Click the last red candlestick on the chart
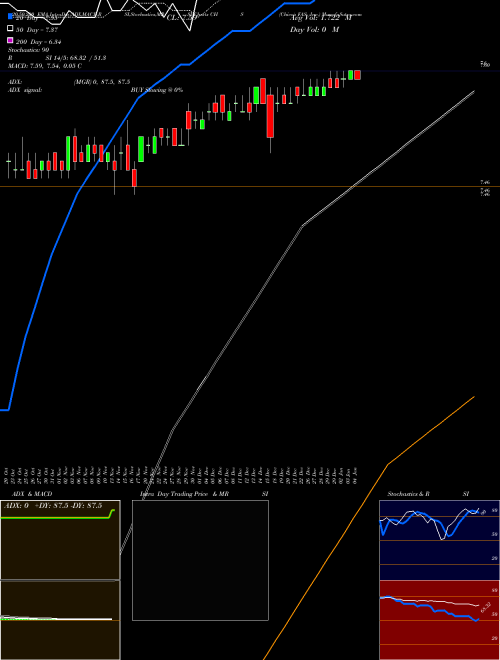The height and width of the screenshot is (660, 500). [x=358, y=75]
